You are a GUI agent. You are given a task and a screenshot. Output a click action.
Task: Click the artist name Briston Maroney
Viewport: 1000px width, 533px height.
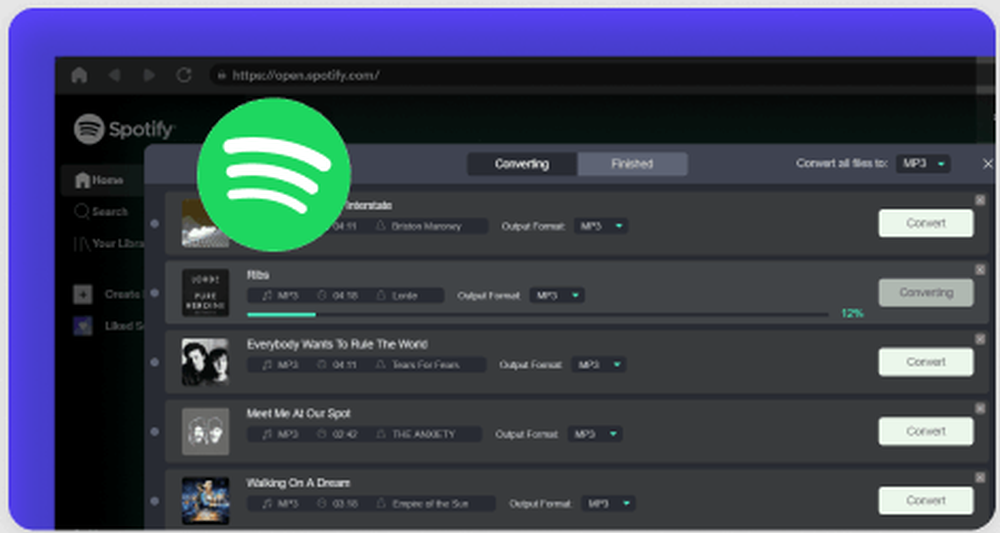[x=426, y=226]
